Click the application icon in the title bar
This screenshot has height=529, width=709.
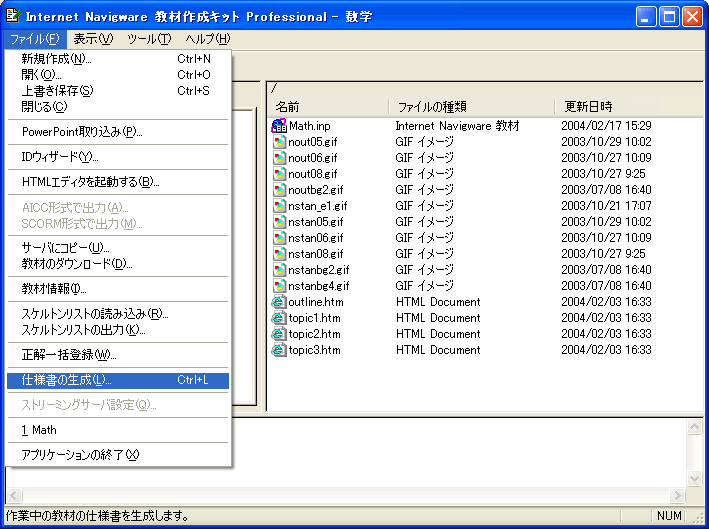(13, 16)
